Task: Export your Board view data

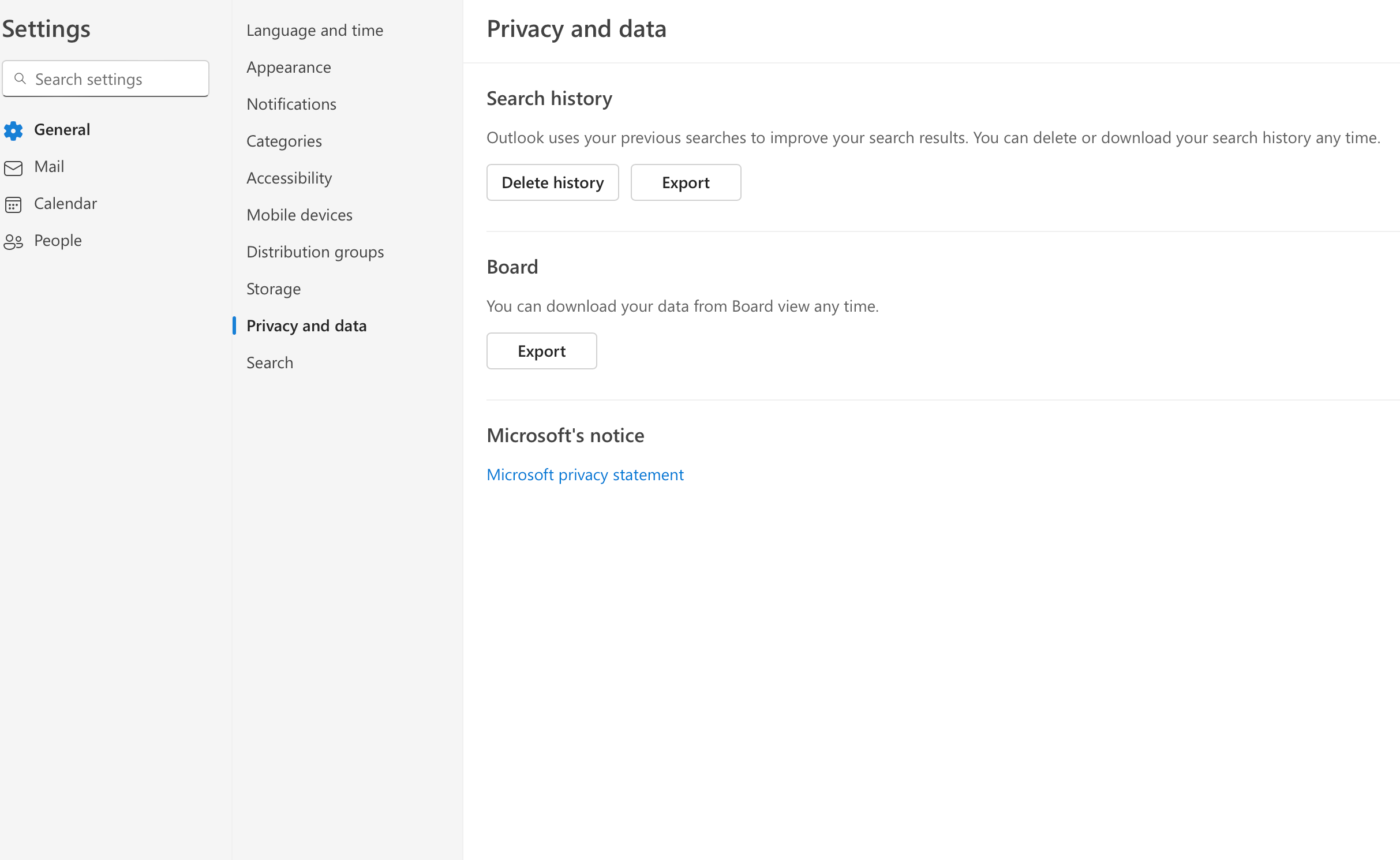Action: pyautogui.click(x=541, y=350)
